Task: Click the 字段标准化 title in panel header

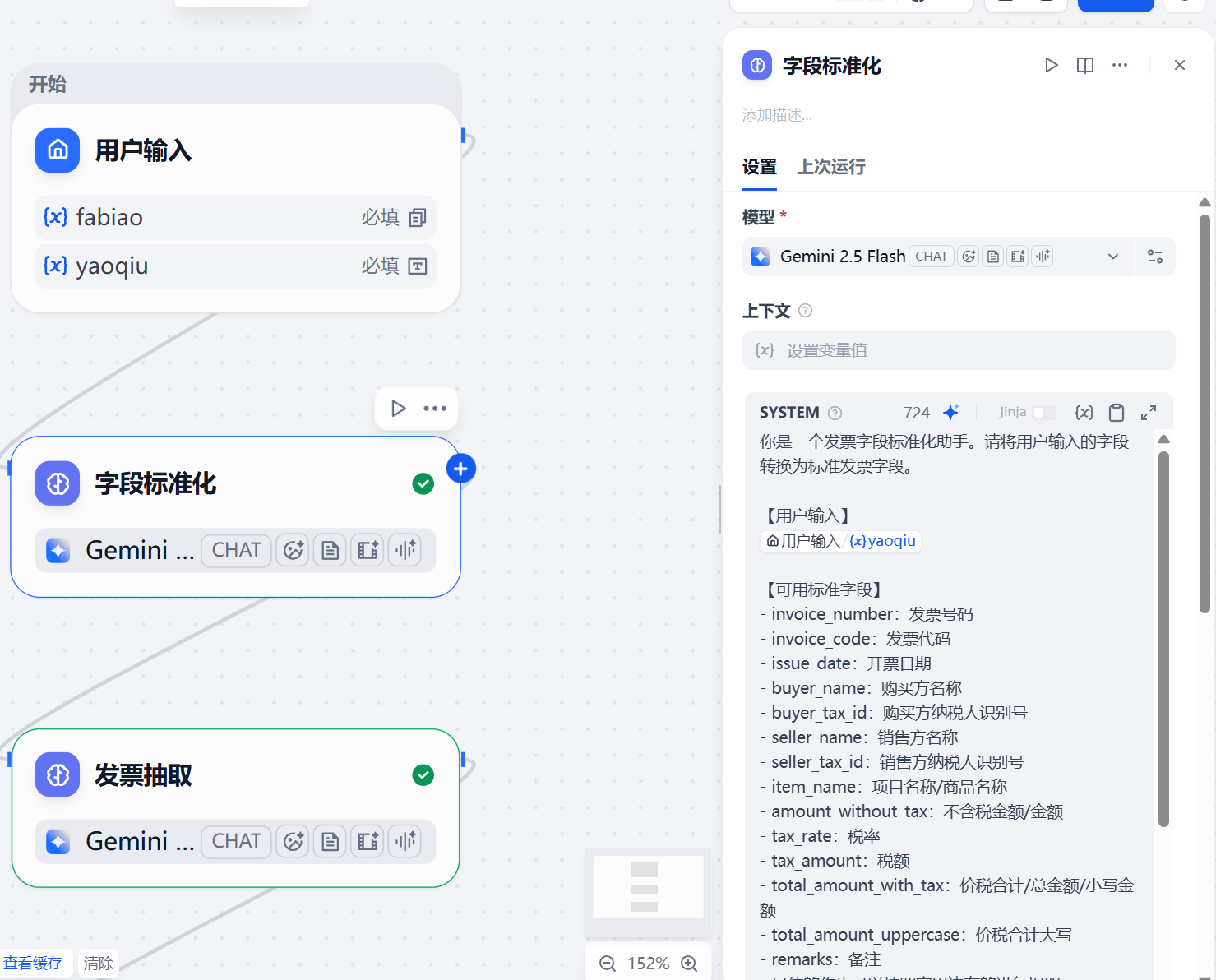Action: pyautogui.click(x=832, y=66)
